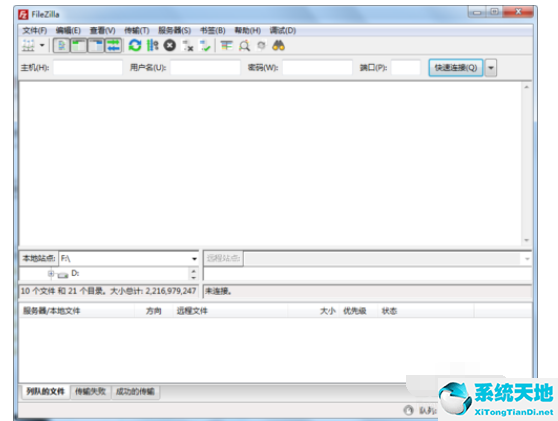The height and width of the screenshot is (421, 558).
Task: Focus the 主机(H) host field
Action: point(88,67)
